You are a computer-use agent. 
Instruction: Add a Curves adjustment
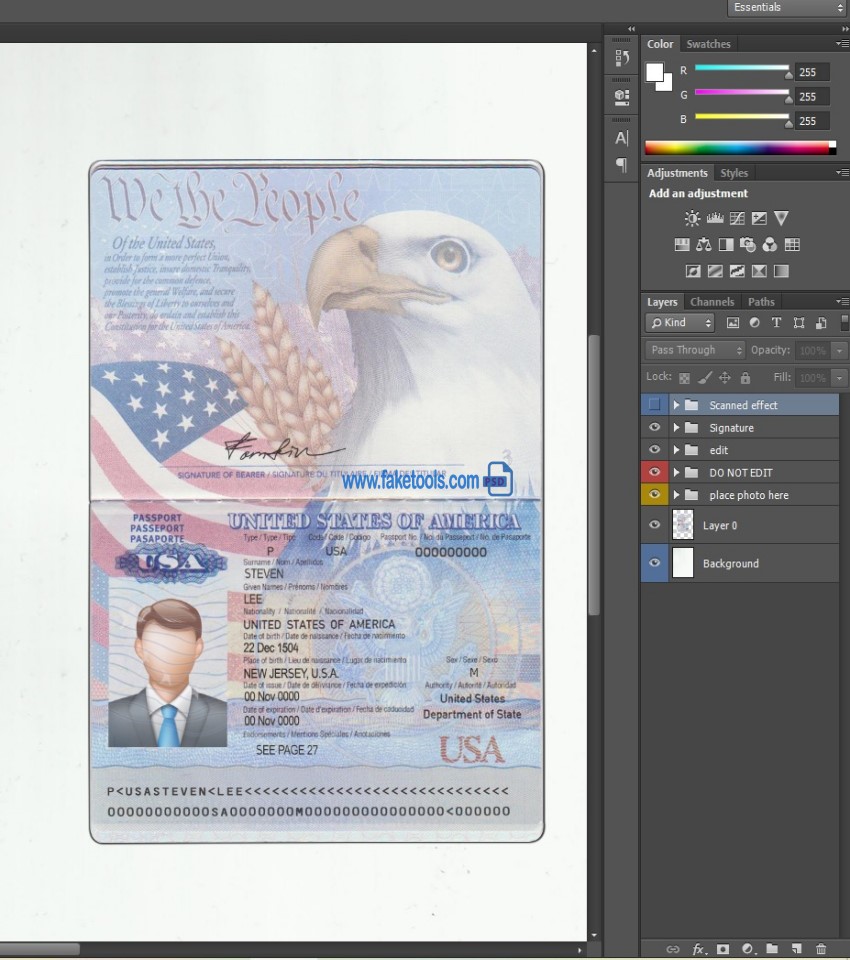coord(737,218)
